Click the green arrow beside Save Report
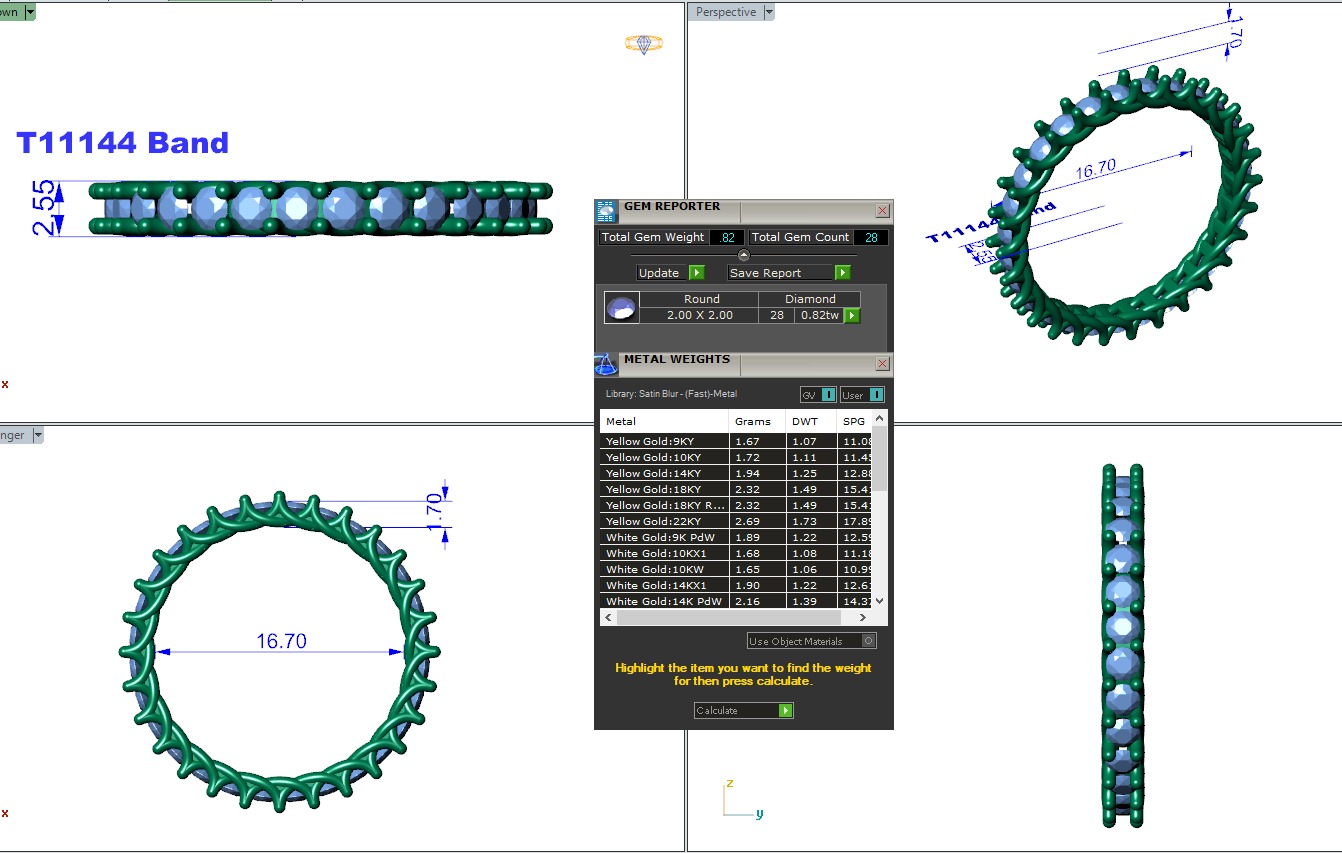The width and height of the screenshot is (1342, 853). point(842,273)
